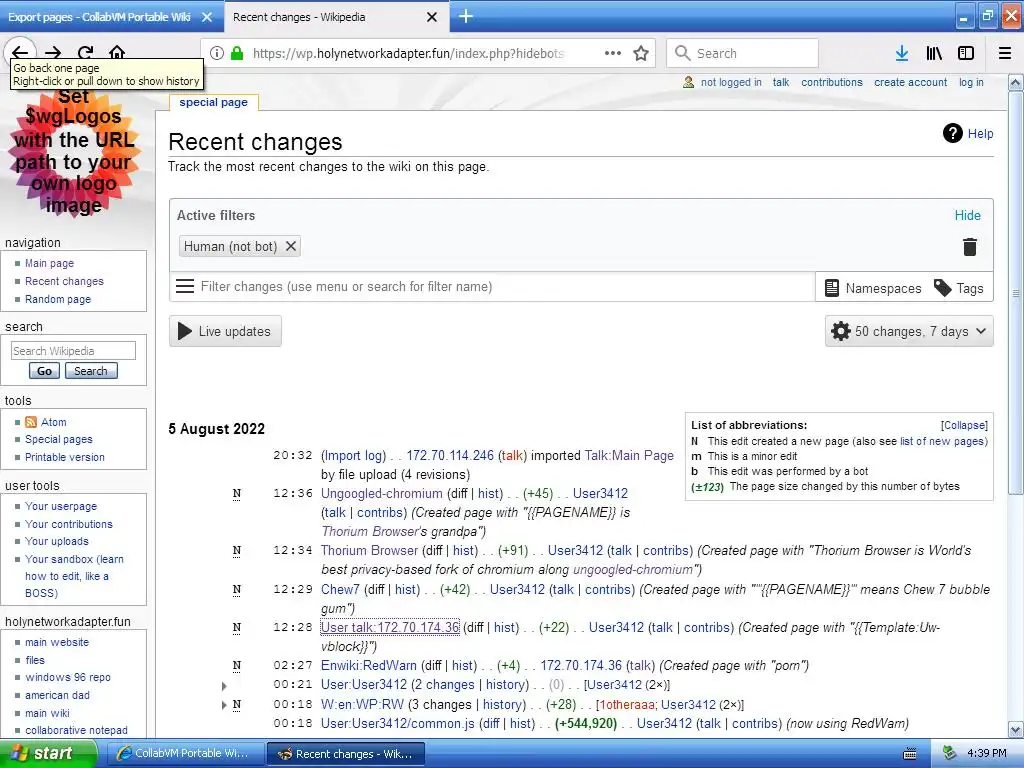Click the create account link
Viewport: 1024px width, 768px height.
910,82
